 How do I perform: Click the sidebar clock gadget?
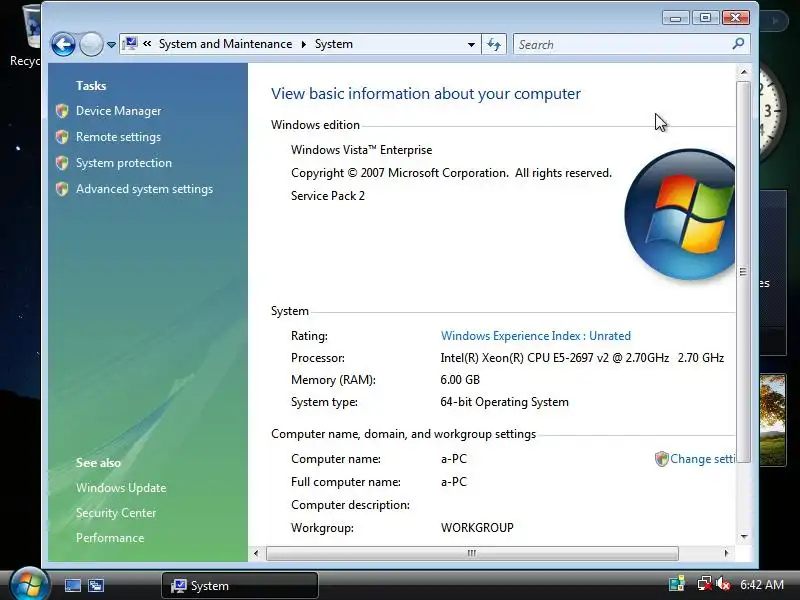click(x=770, y=112)
